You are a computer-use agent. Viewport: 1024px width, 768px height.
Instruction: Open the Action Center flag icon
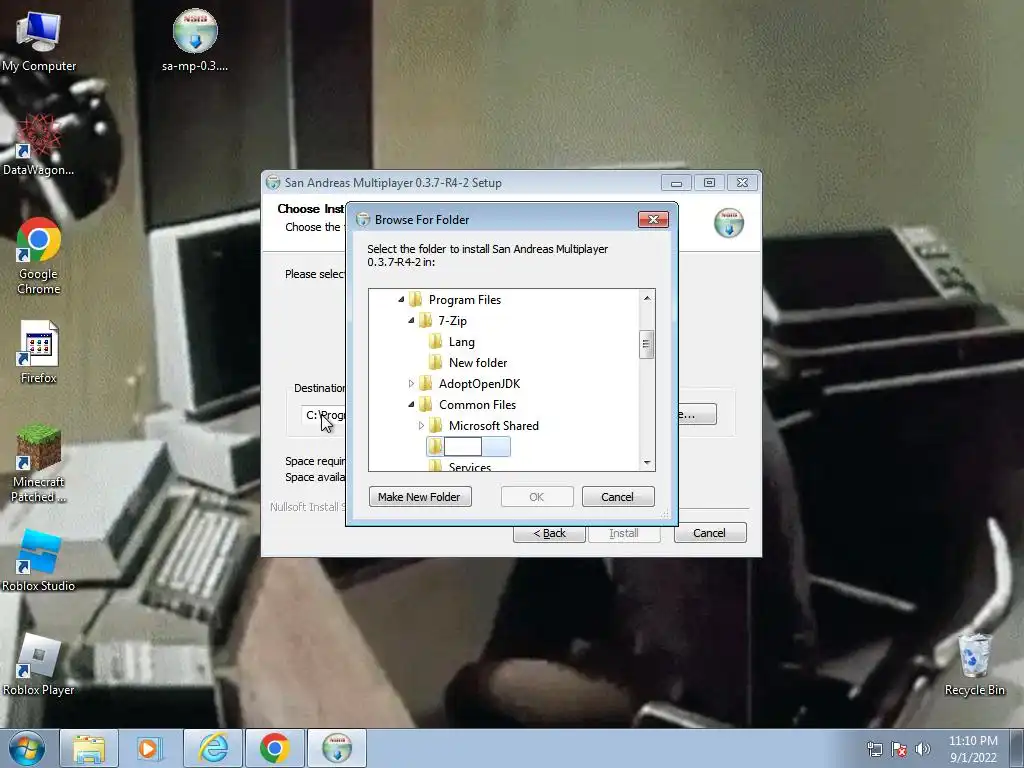(899, 749)
